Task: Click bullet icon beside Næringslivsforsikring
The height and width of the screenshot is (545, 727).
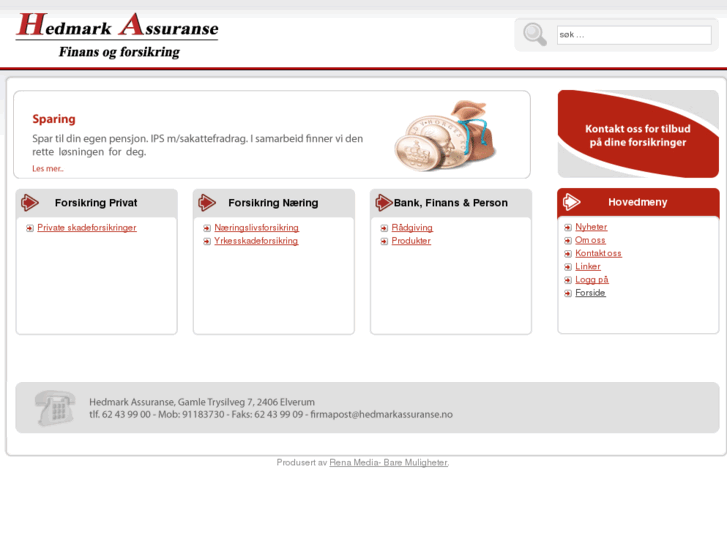Action: (x=207, y=228)
